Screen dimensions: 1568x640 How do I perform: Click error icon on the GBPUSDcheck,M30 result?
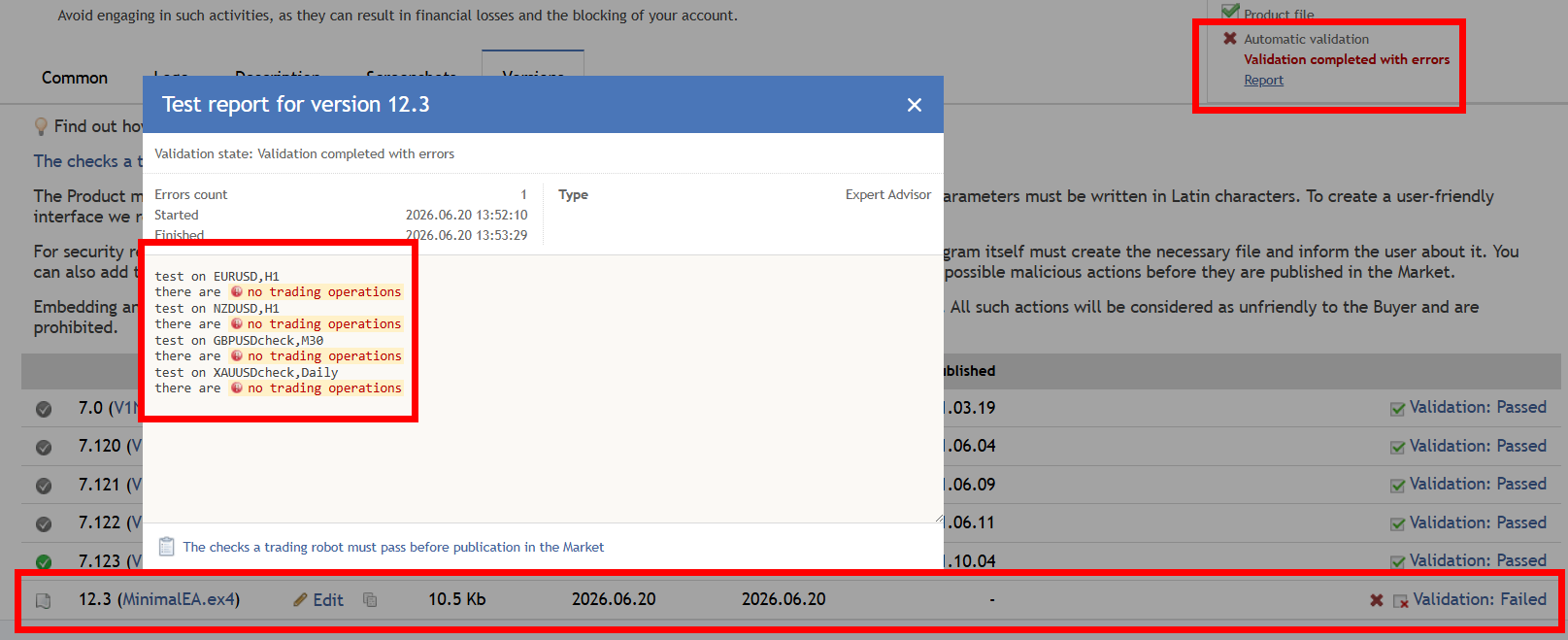[236, 355]
